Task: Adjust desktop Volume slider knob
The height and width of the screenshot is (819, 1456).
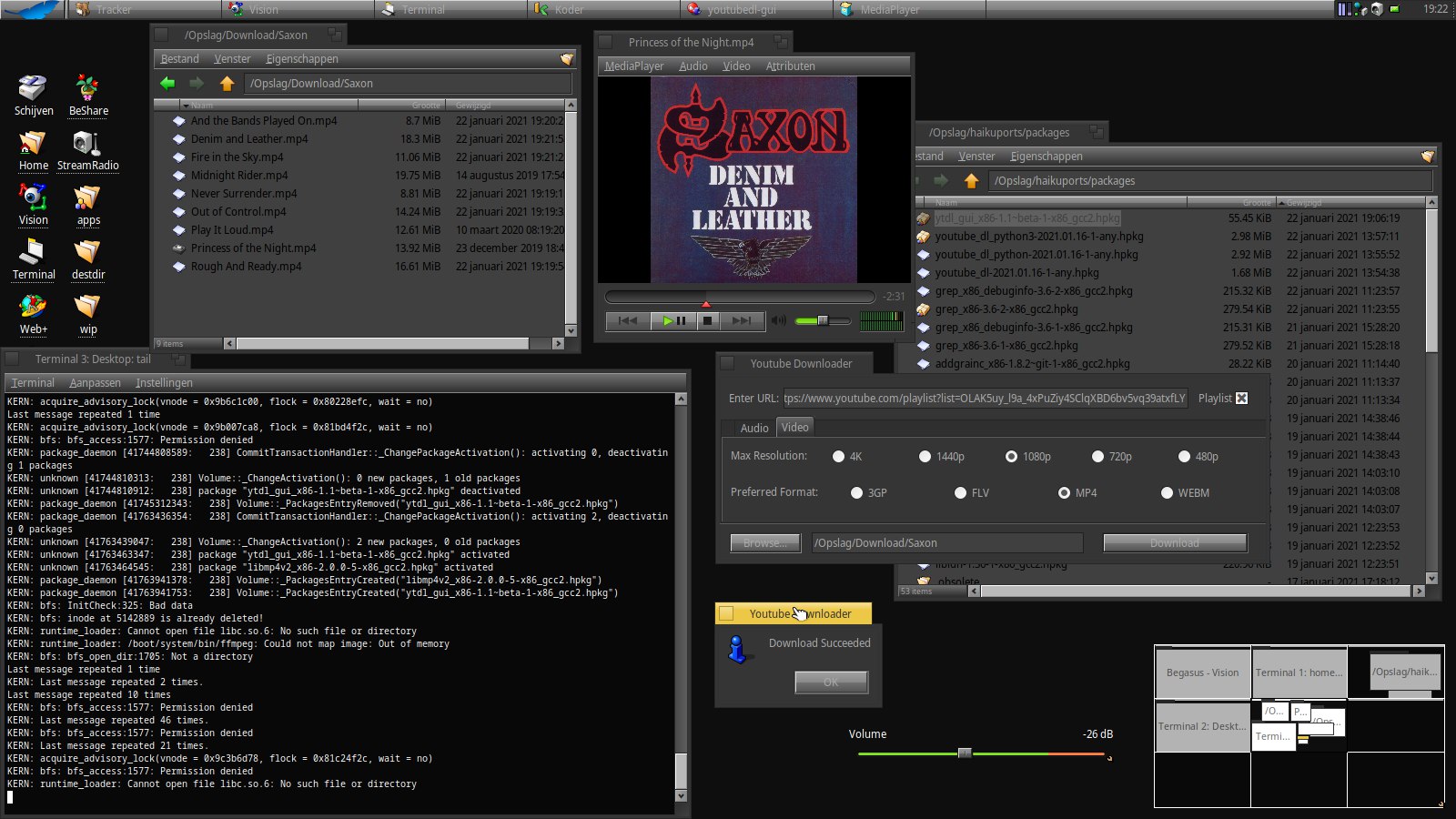Action: coord(965,753)
